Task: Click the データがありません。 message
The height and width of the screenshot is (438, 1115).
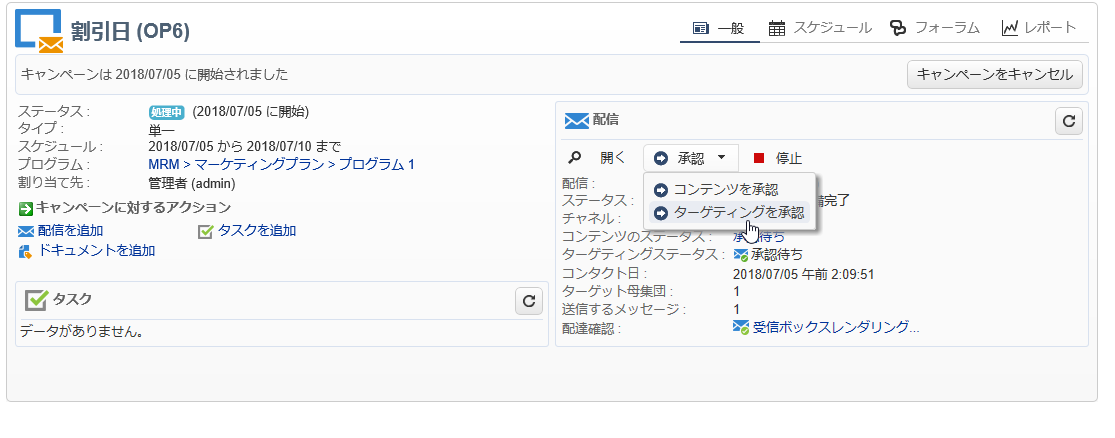Action: [81, 331]
